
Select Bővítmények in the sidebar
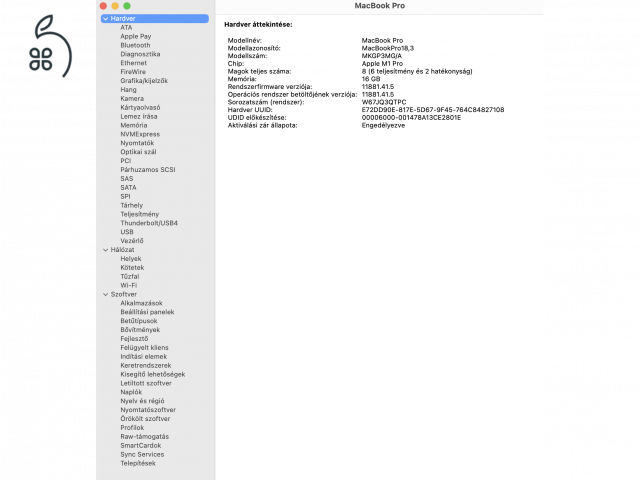140,330
